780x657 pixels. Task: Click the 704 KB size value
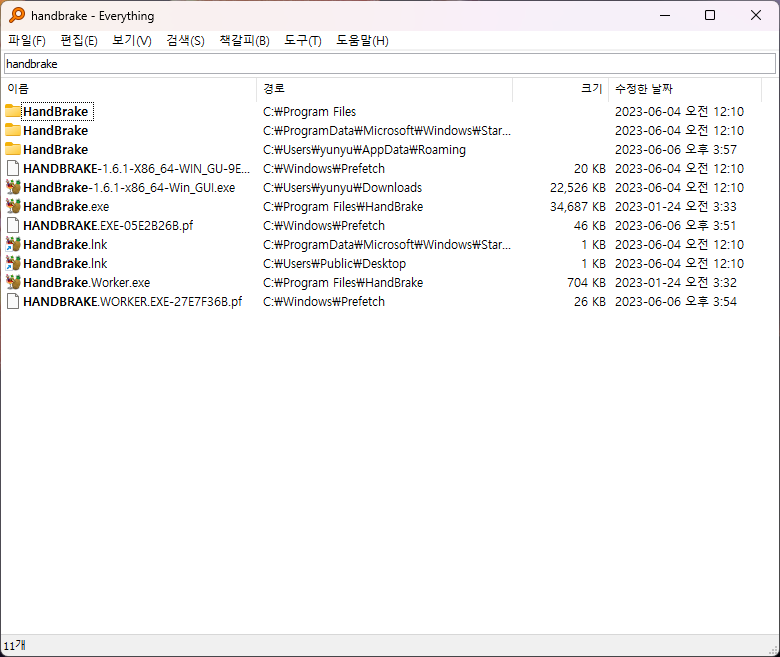(x=586, y=282)
